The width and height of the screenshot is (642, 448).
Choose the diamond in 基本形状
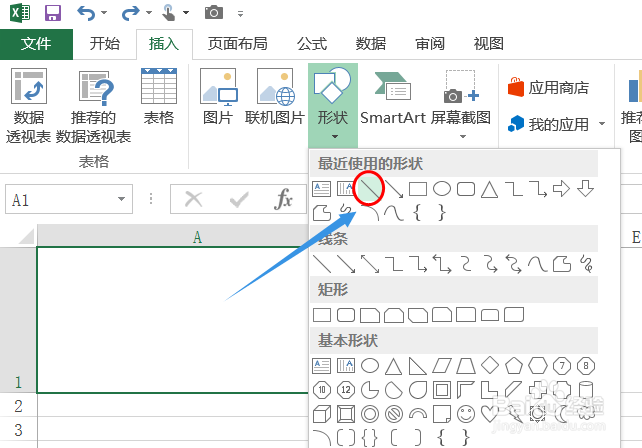(x=490, y=365)
